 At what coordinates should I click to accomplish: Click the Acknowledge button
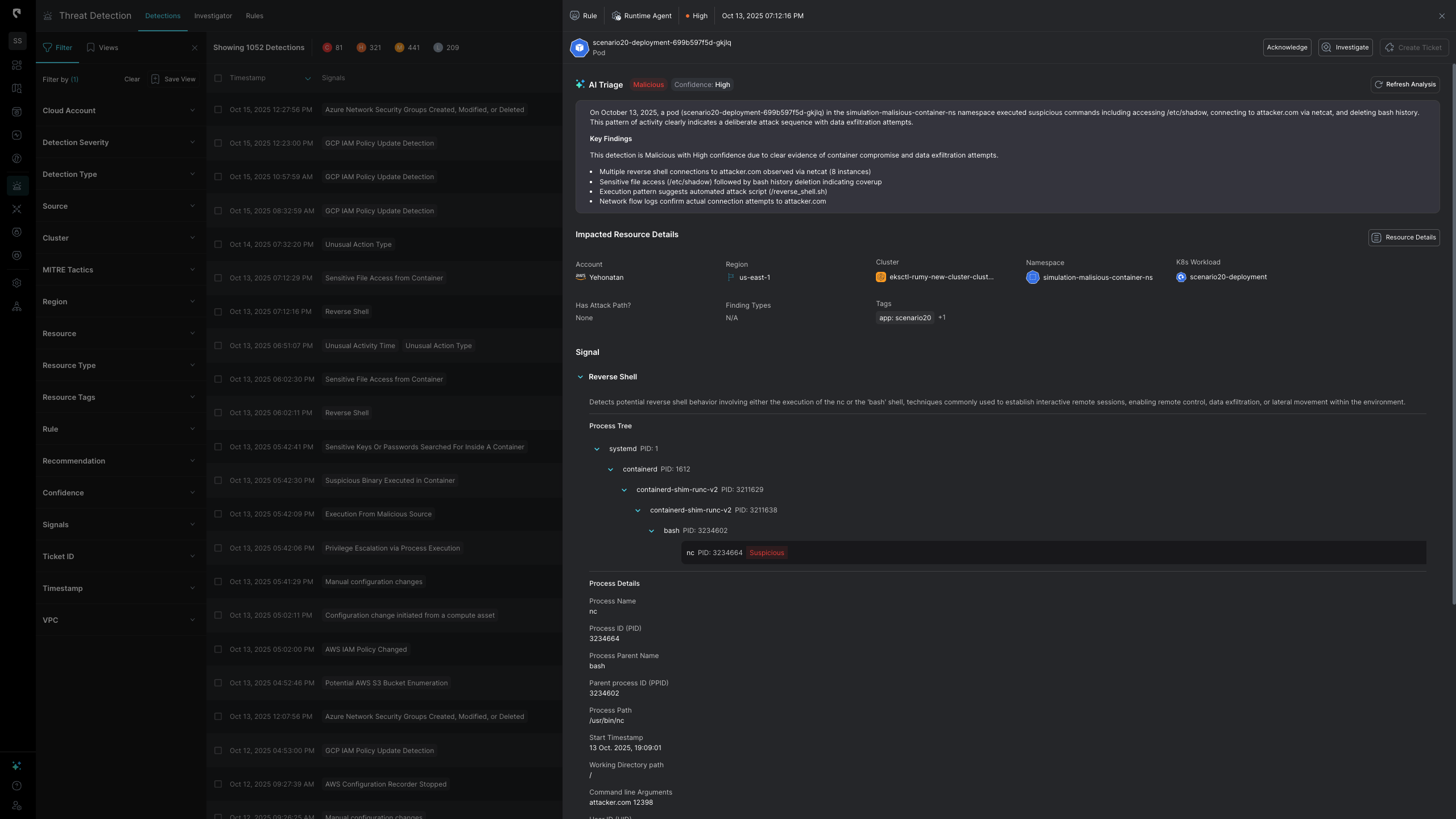coord(1287,48)
